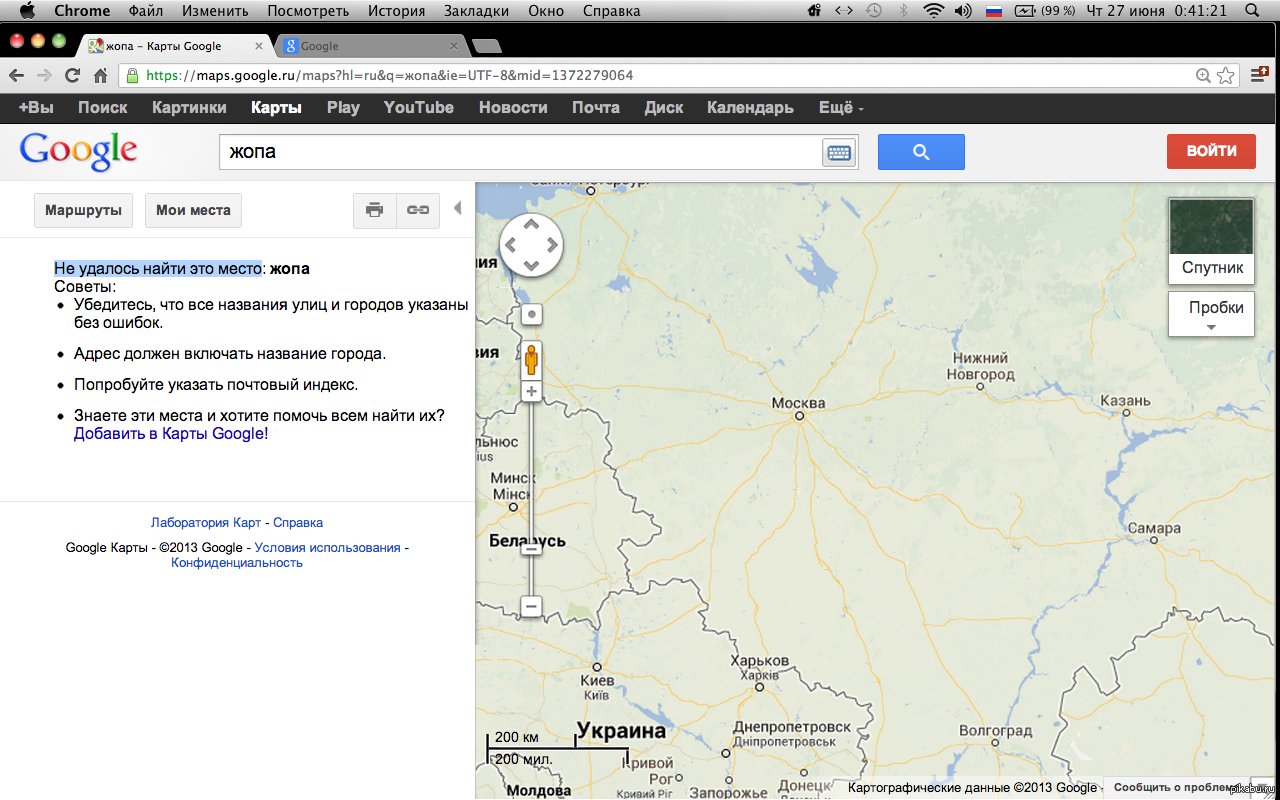Click the Chrome back arrow
This screenshot has width=1280, height=800.
coord(16,75)
